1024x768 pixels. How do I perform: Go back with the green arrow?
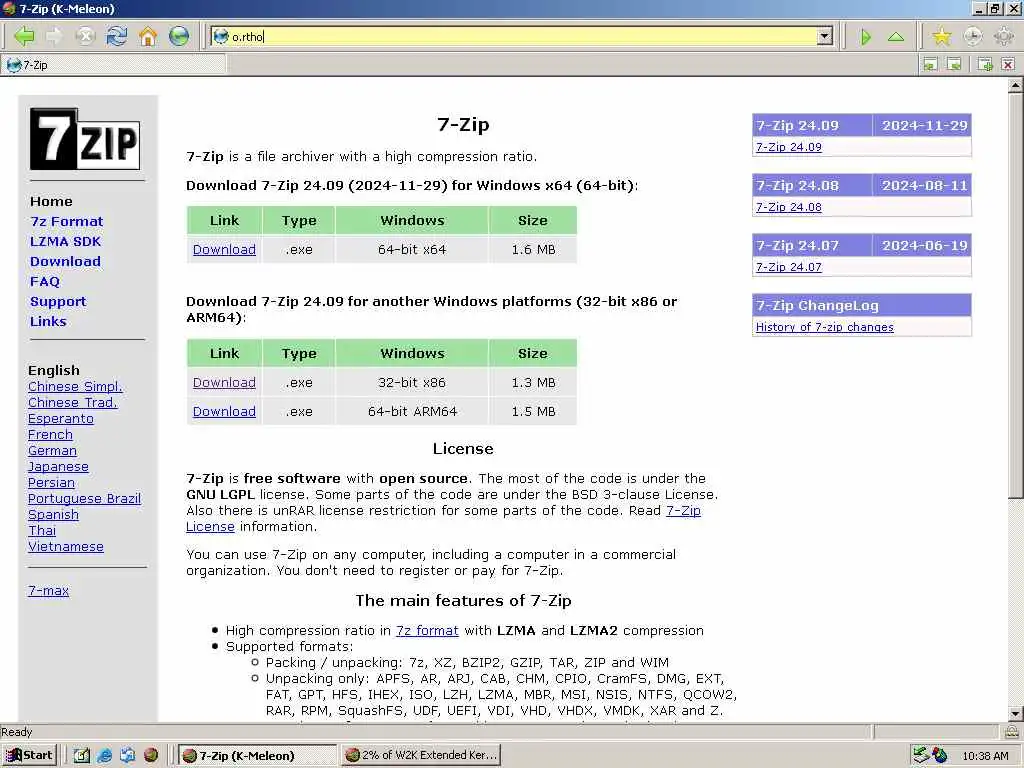coord(24,37)
